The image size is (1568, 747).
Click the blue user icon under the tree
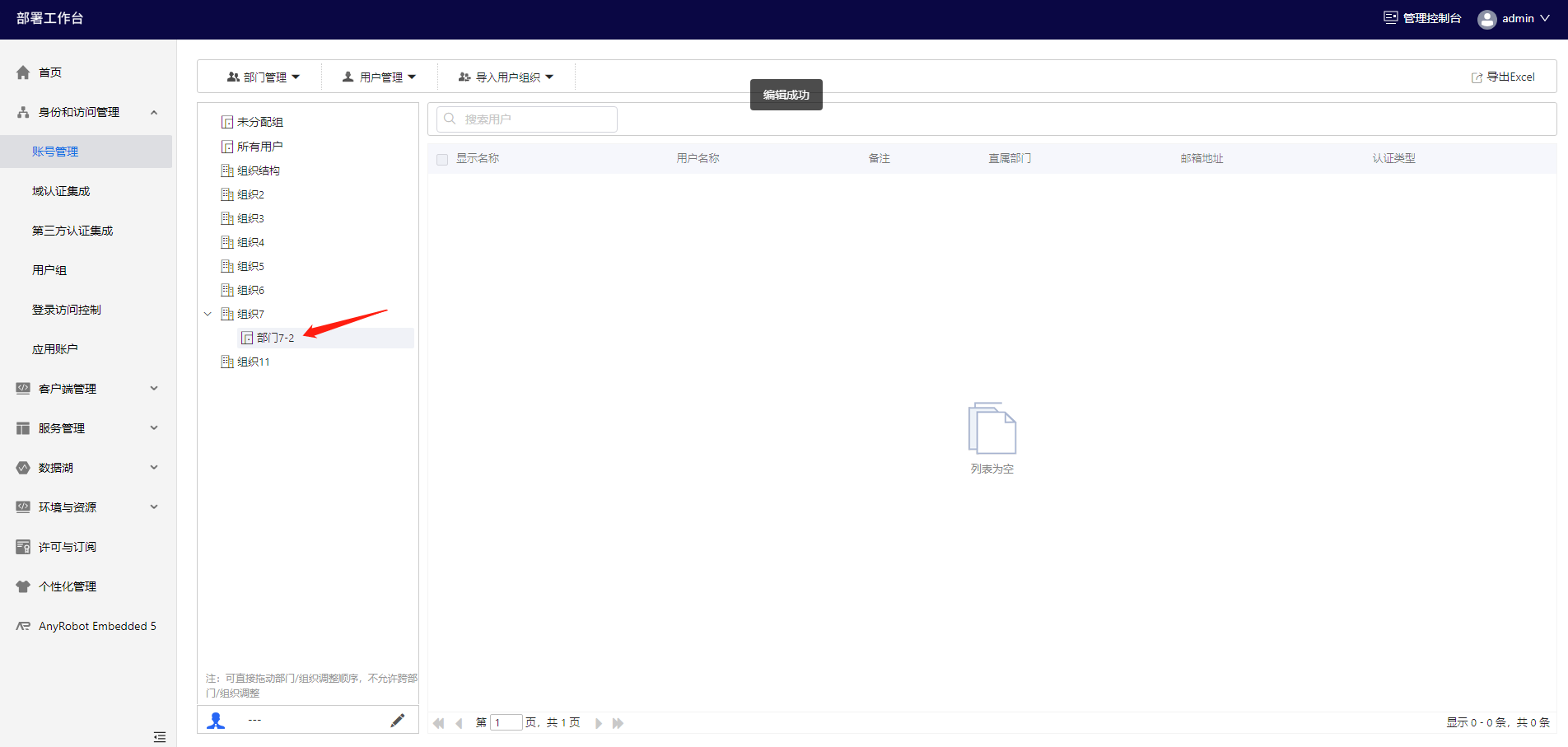pos(216,721)
